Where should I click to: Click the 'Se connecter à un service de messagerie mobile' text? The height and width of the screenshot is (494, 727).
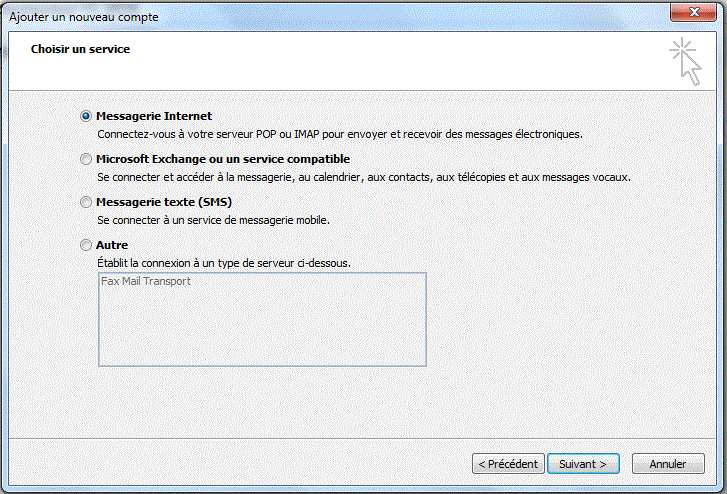point(213,219)
